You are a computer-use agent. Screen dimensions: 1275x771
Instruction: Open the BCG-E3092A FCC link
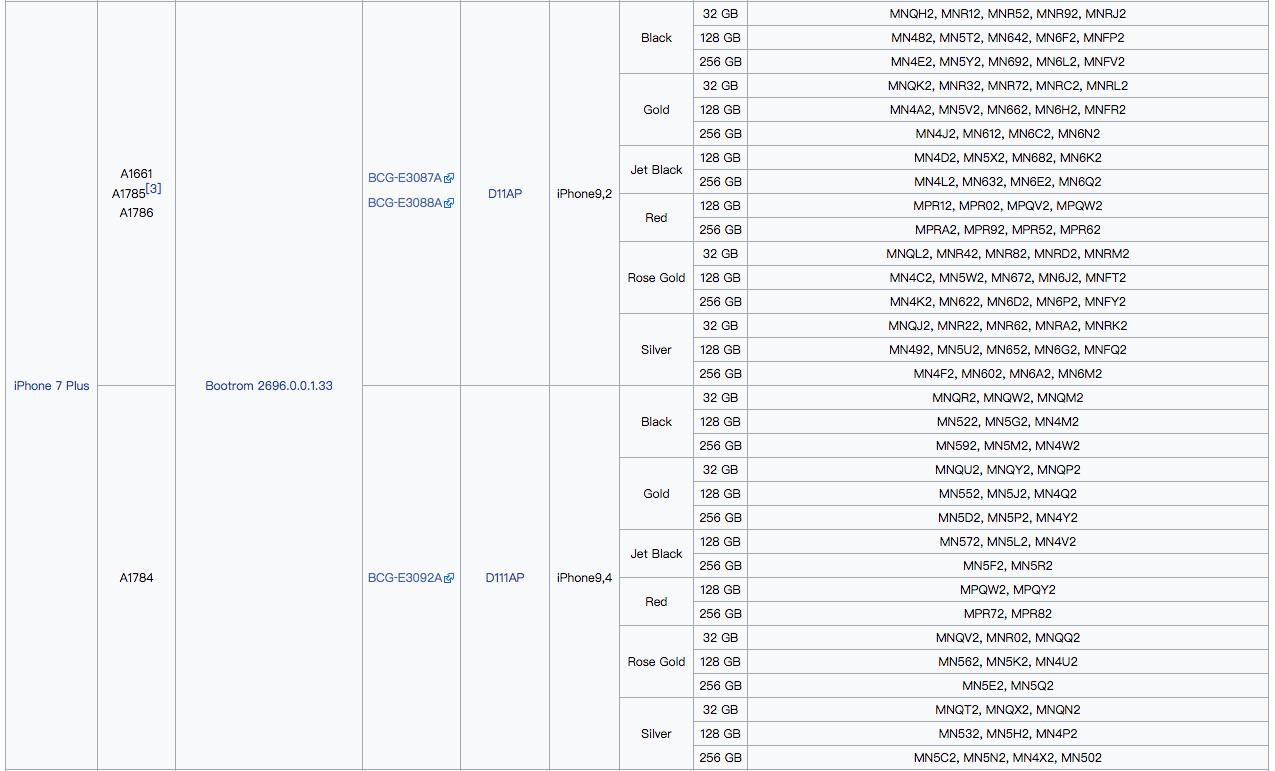click(x=405, y=578)
